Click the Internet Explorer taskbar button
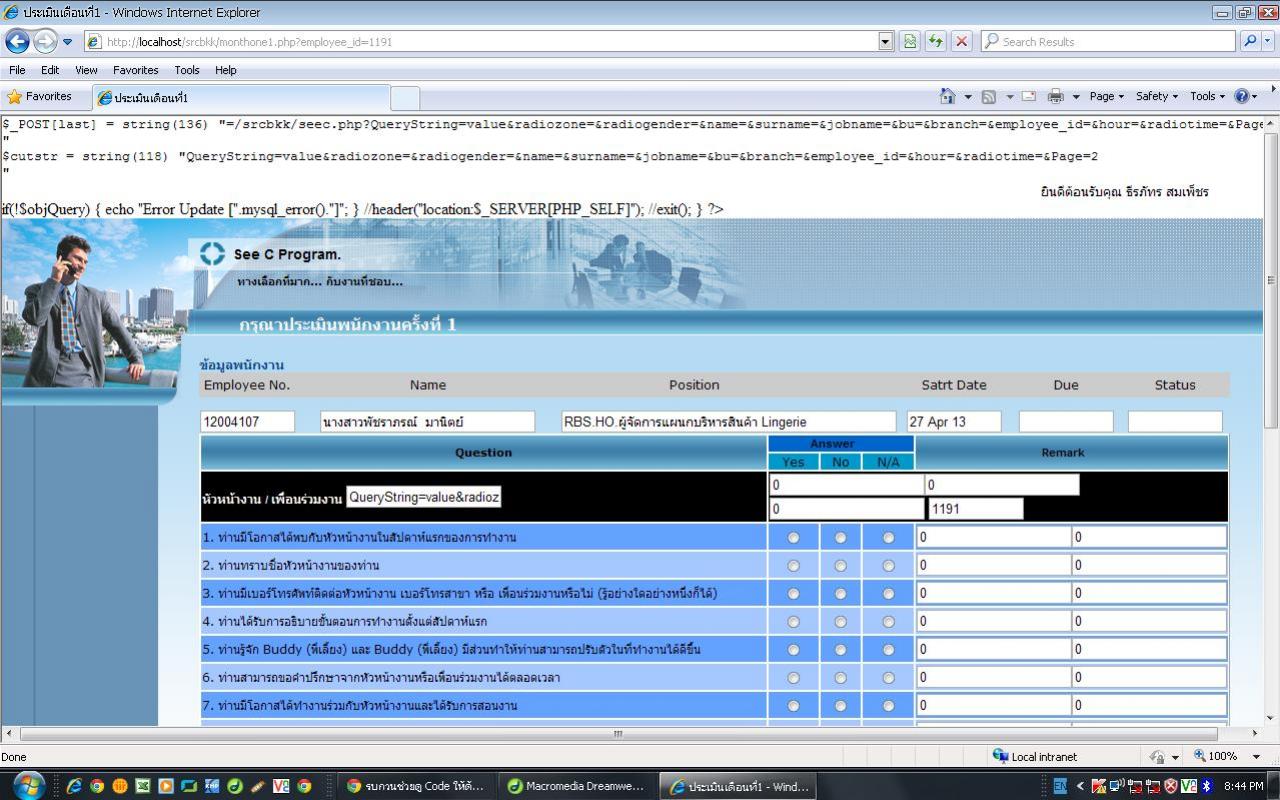The height and width of the screenshot is (800, 1280). pos(739,786)
